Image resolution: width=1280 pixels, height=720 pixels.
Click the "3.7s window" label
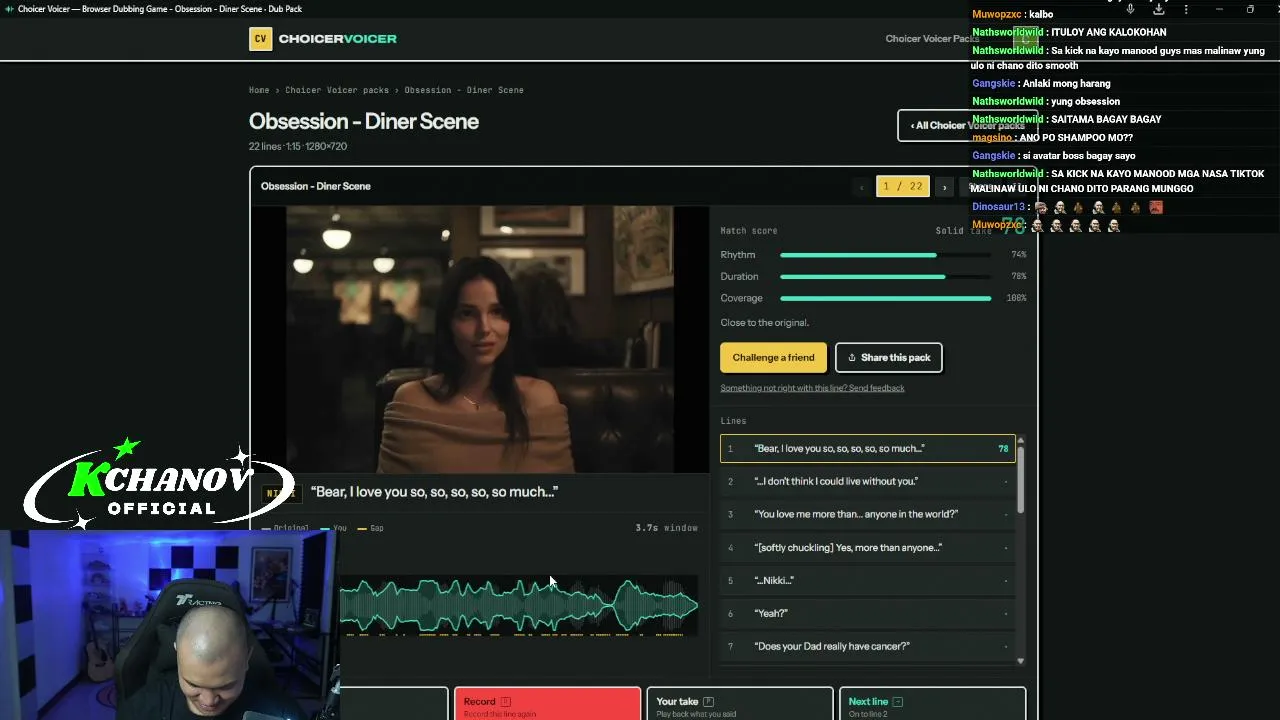[x=667, y=528]
